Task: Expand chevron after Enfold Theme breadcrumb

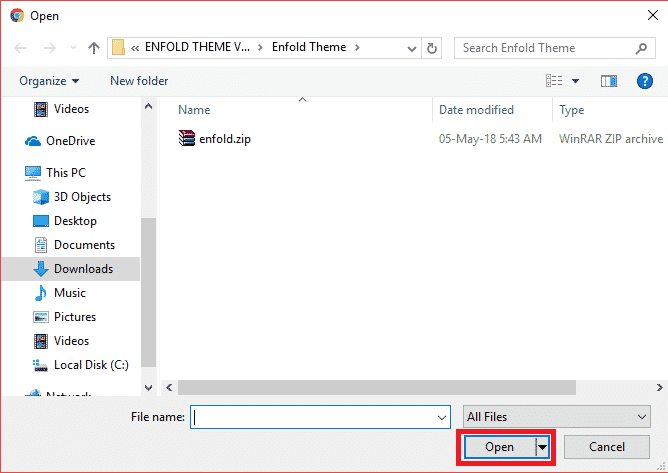Action: (357, 47)
